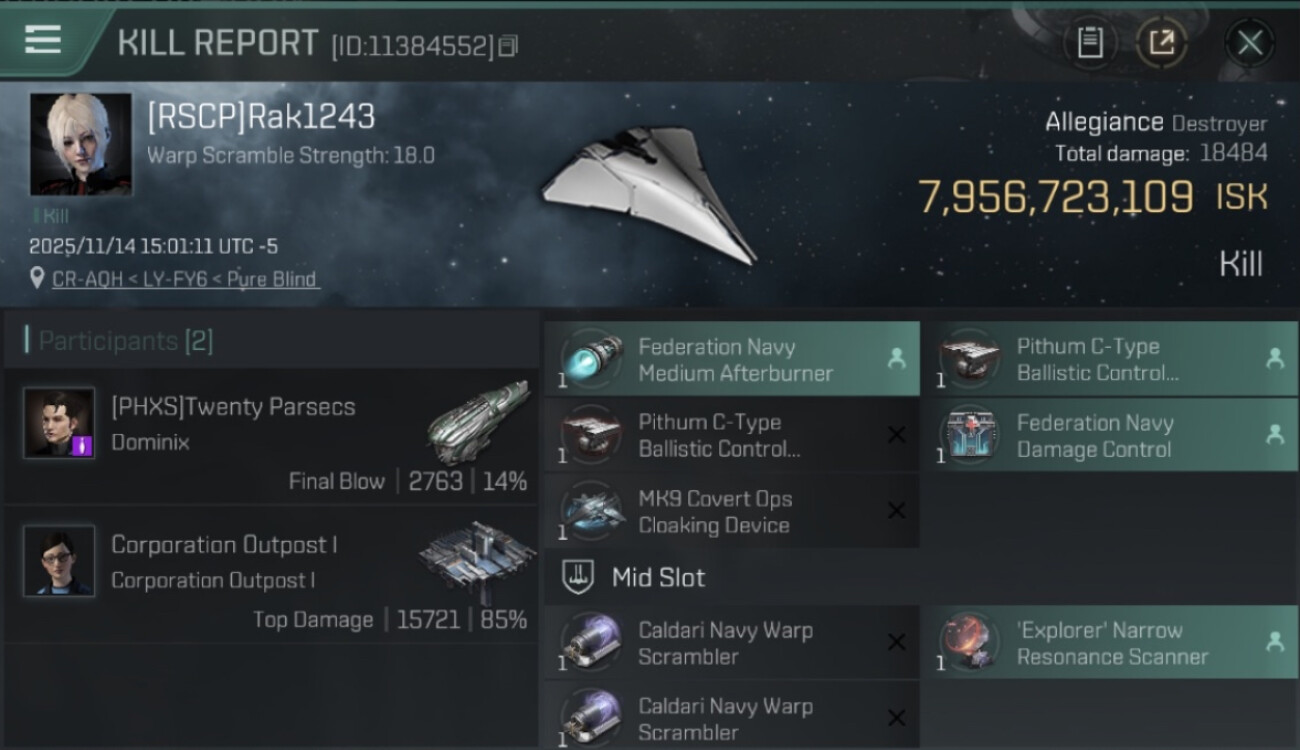The height and width of the screenshot is (750, 1300).
Task: Click X mark on Cloaking Device row
Action: 896,511
